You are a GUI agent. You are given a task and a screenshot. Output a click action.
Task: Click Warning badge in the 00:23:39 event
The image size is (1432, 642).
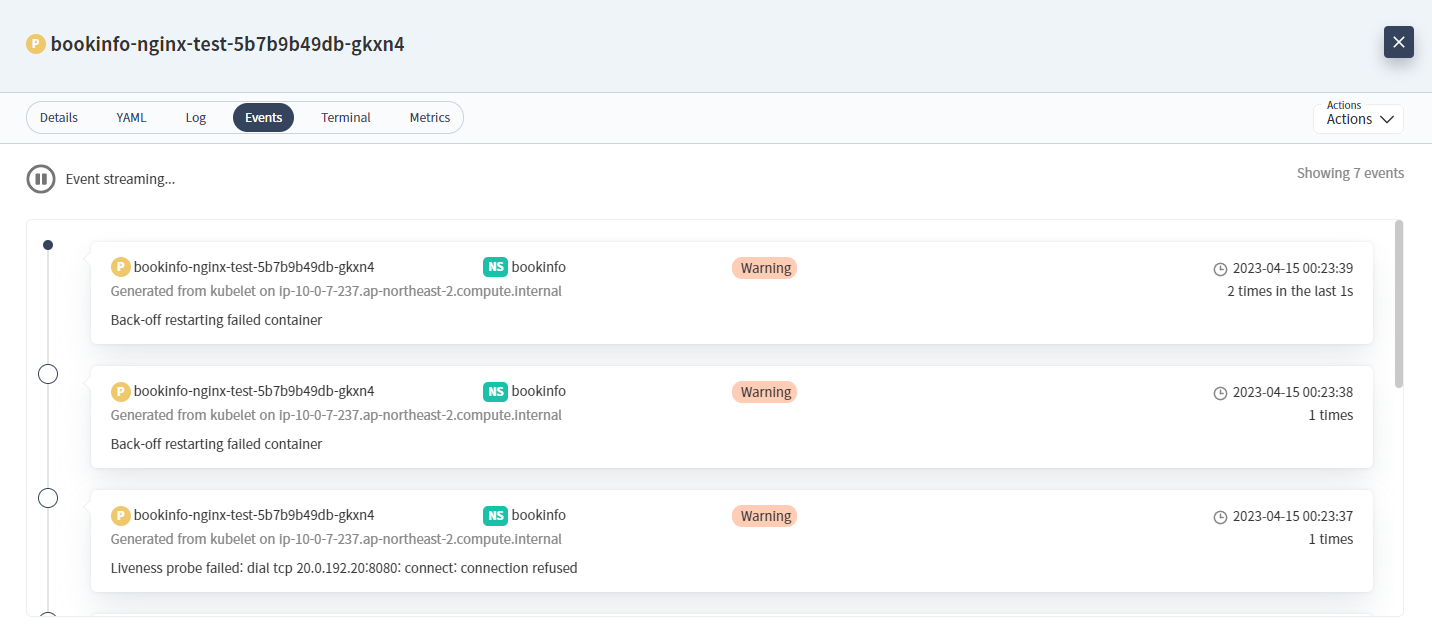(x=765, y=268)
